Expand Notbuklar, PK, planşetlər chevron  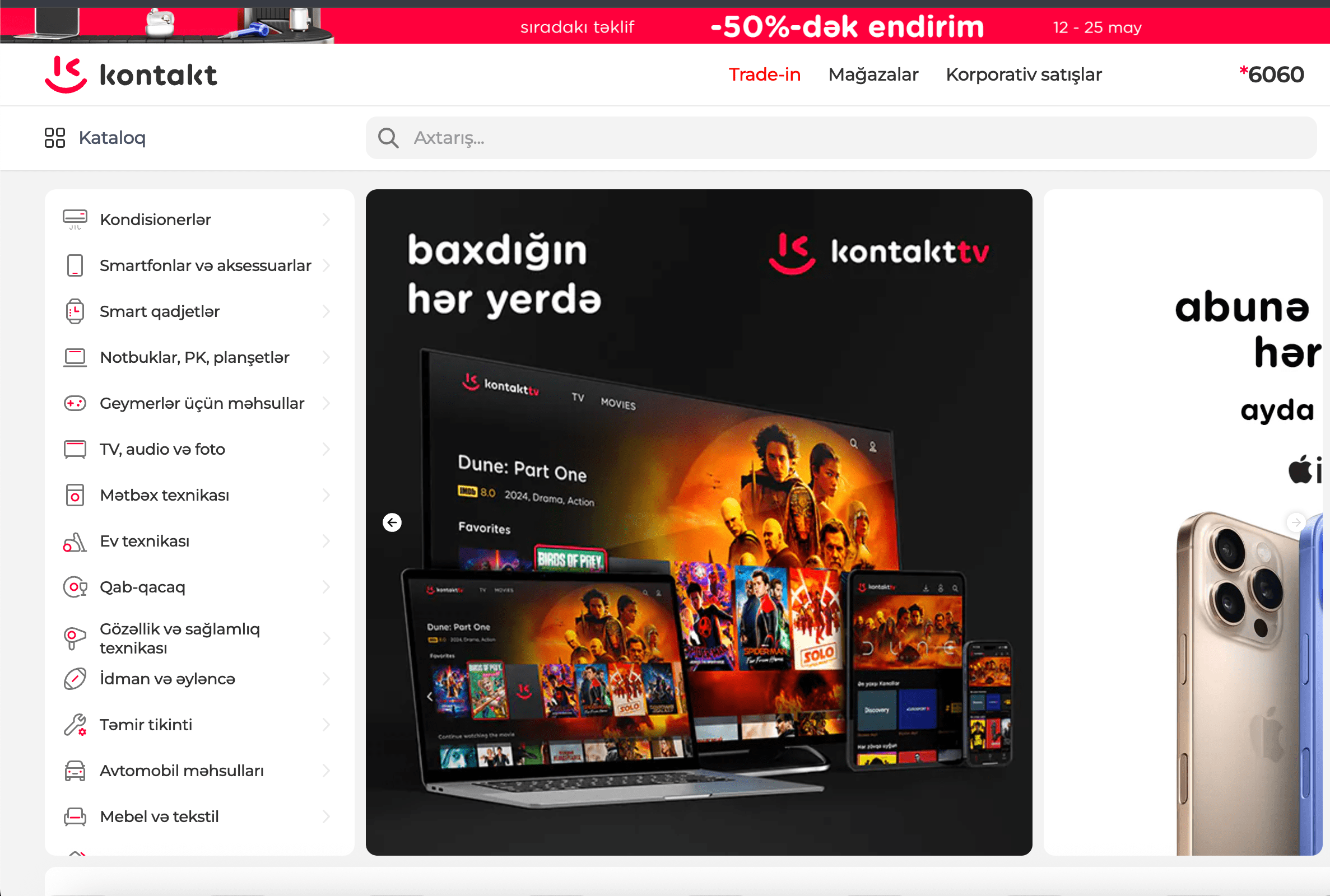327,358
